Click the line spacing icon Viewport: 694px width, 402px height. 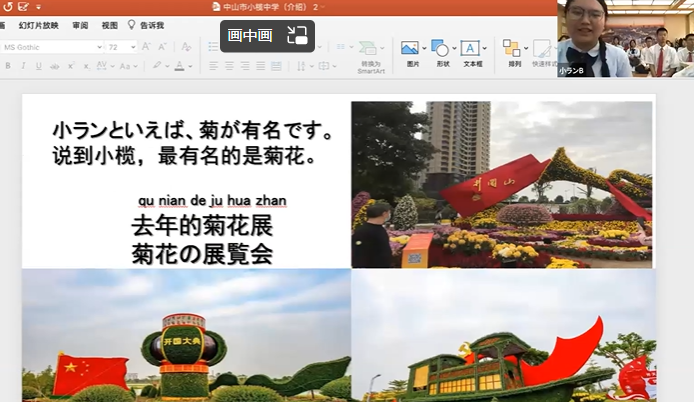[301, 66]
